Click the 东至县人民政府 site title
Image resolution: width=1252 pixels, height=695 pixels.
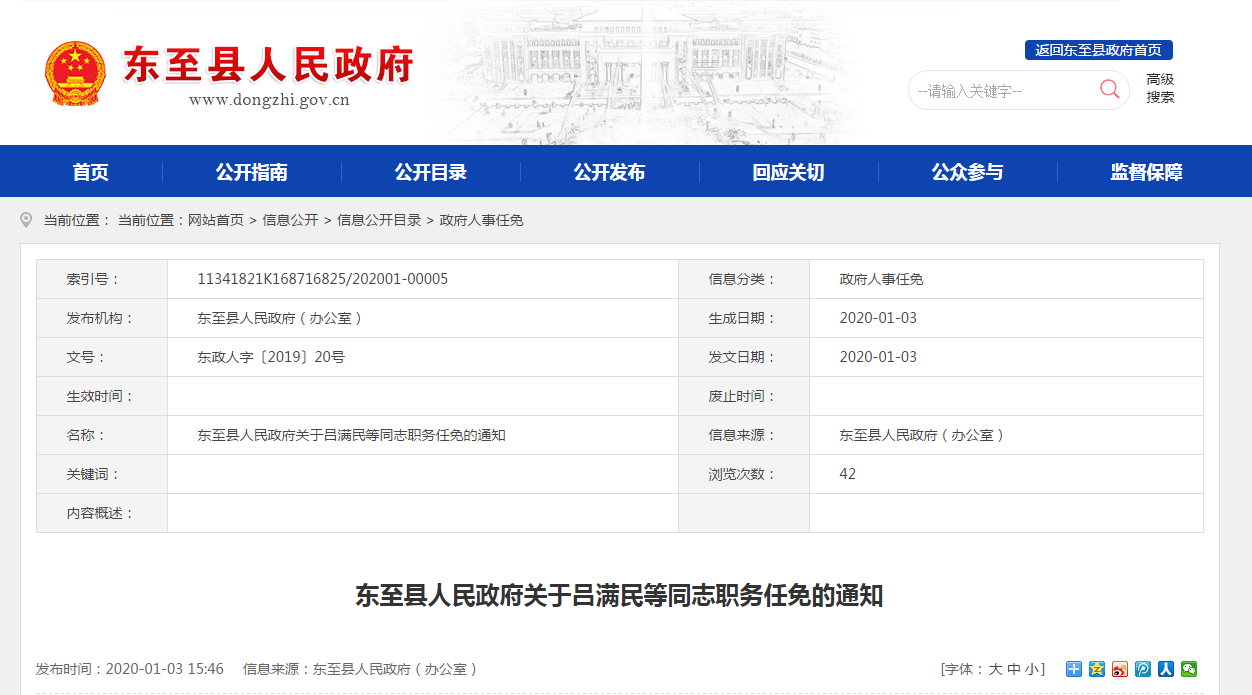pyautogui.click(x=269, y=65)
